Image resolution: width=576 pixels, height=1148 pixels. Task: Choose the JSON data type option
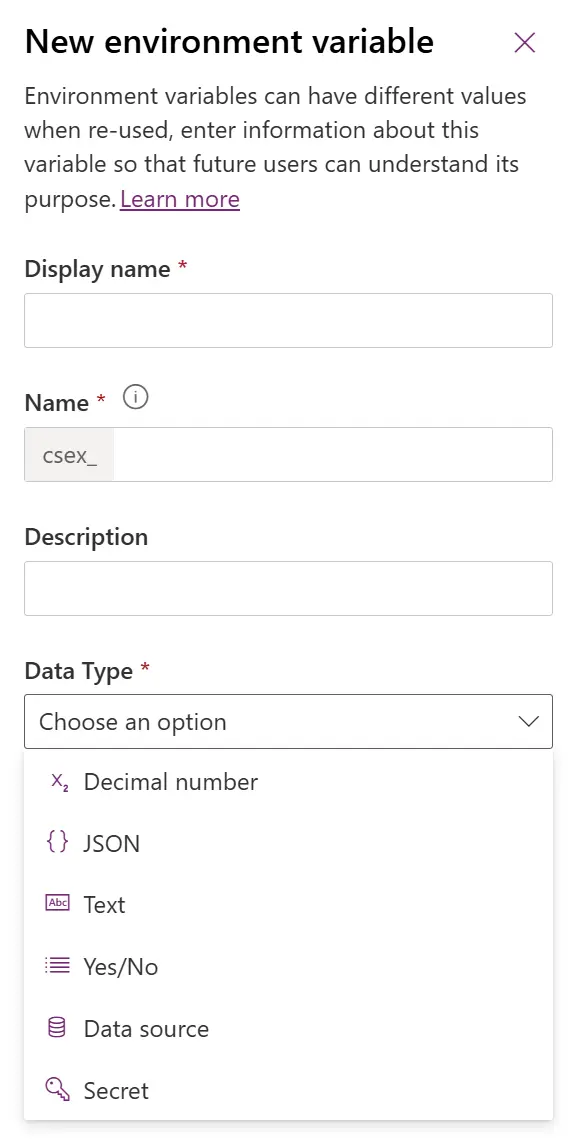pos(288,843)
